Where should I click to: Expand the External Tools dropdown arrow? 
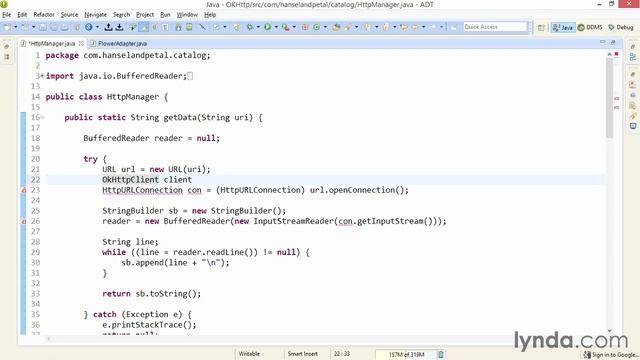click(x=294, y=27)
